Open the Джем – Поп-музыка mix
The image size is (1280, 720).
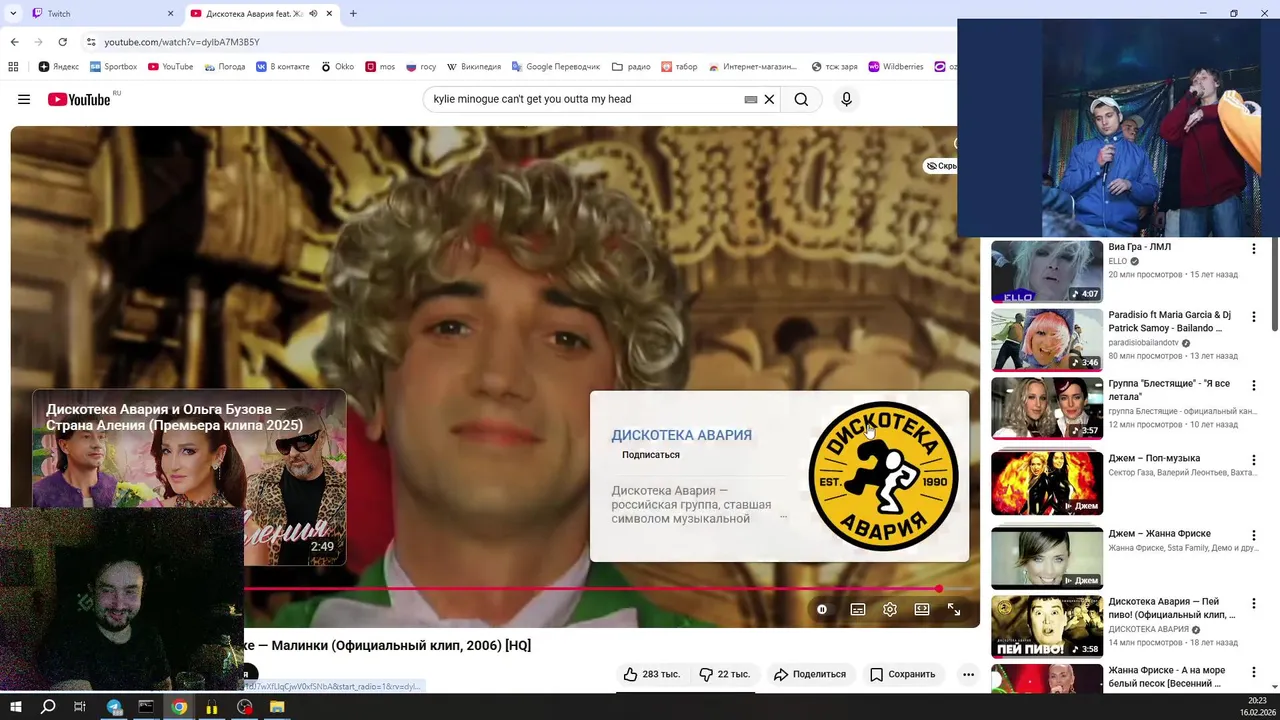click(1153, 459)
